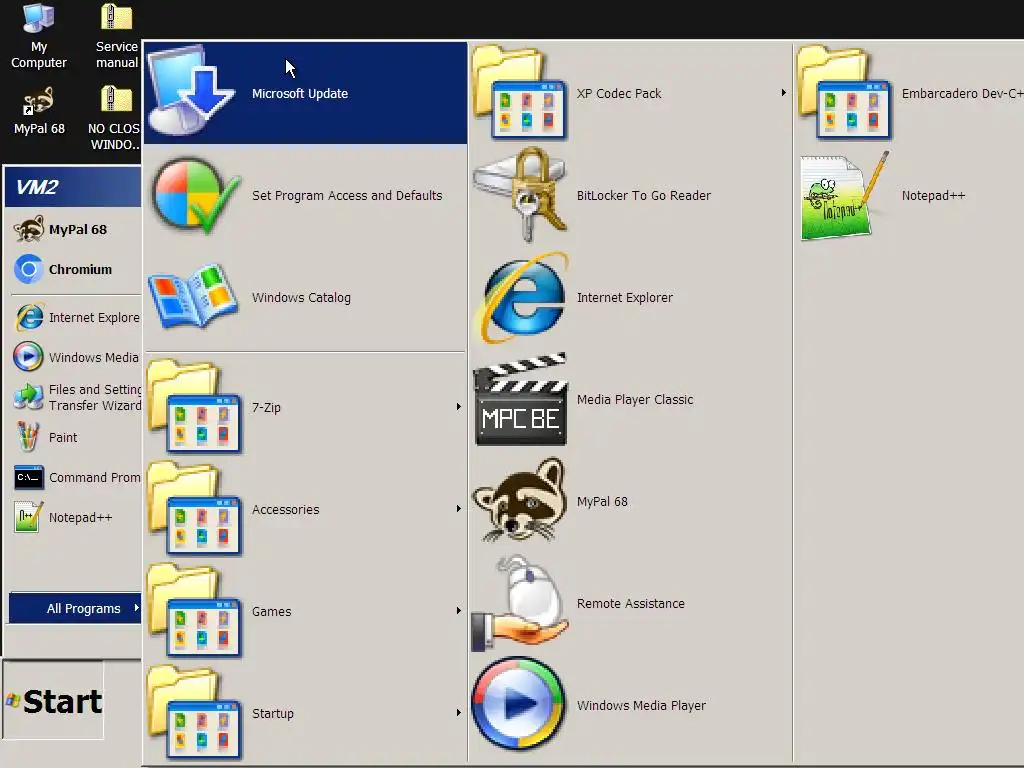Click the Set Program Access and Defaults icon
Viewport: 1024px width, 768px height.
click(x=195, y=195)
